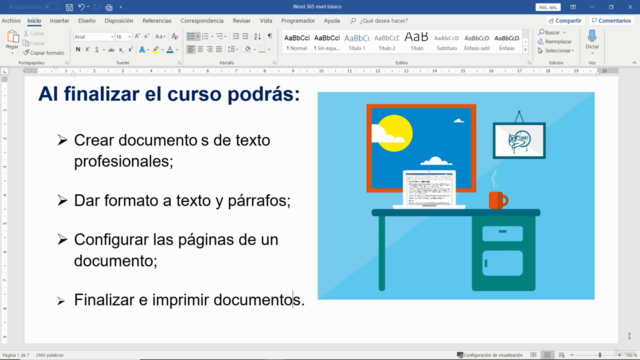Decrease paragraph indent
Screen dimensions: 640x360
236,36
